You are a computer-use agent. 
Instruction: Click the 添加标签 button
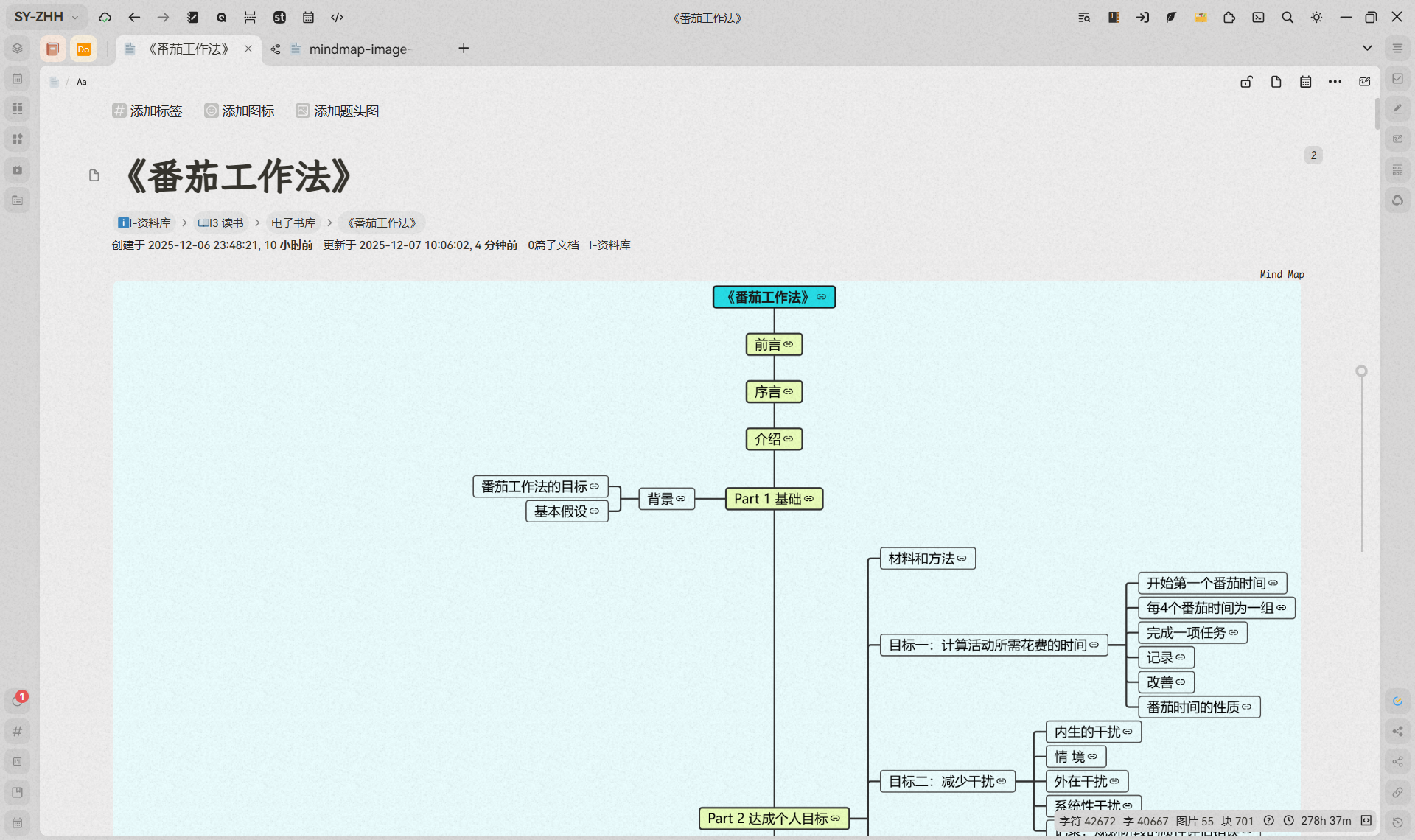point(147,111)
